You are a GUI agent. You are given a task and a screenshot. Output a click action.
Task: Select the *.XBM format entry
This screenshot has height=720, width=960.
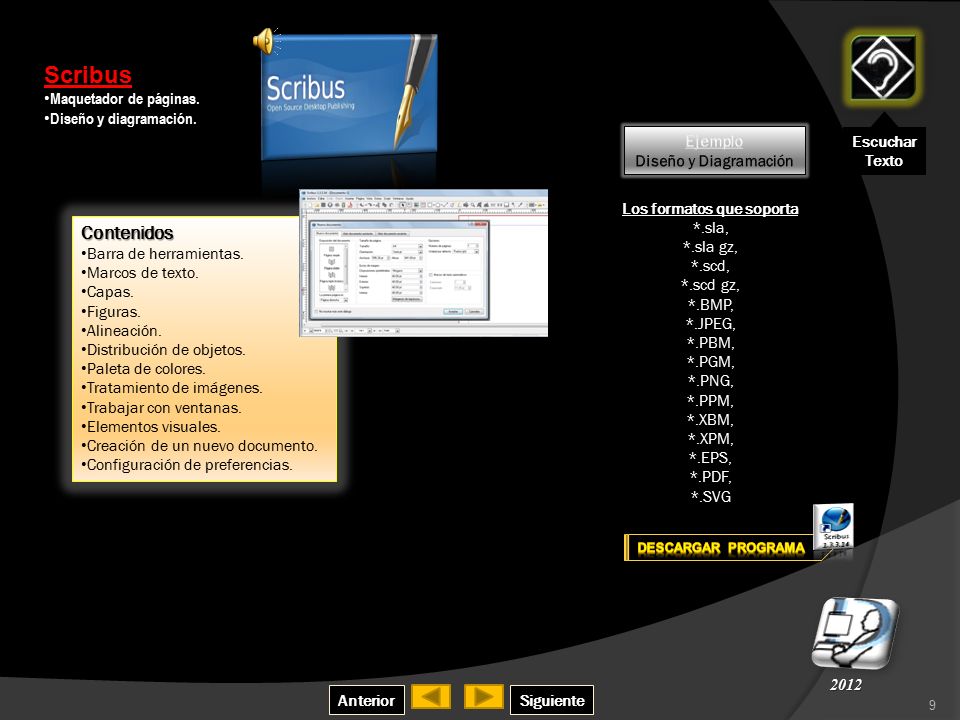(710, 419)
